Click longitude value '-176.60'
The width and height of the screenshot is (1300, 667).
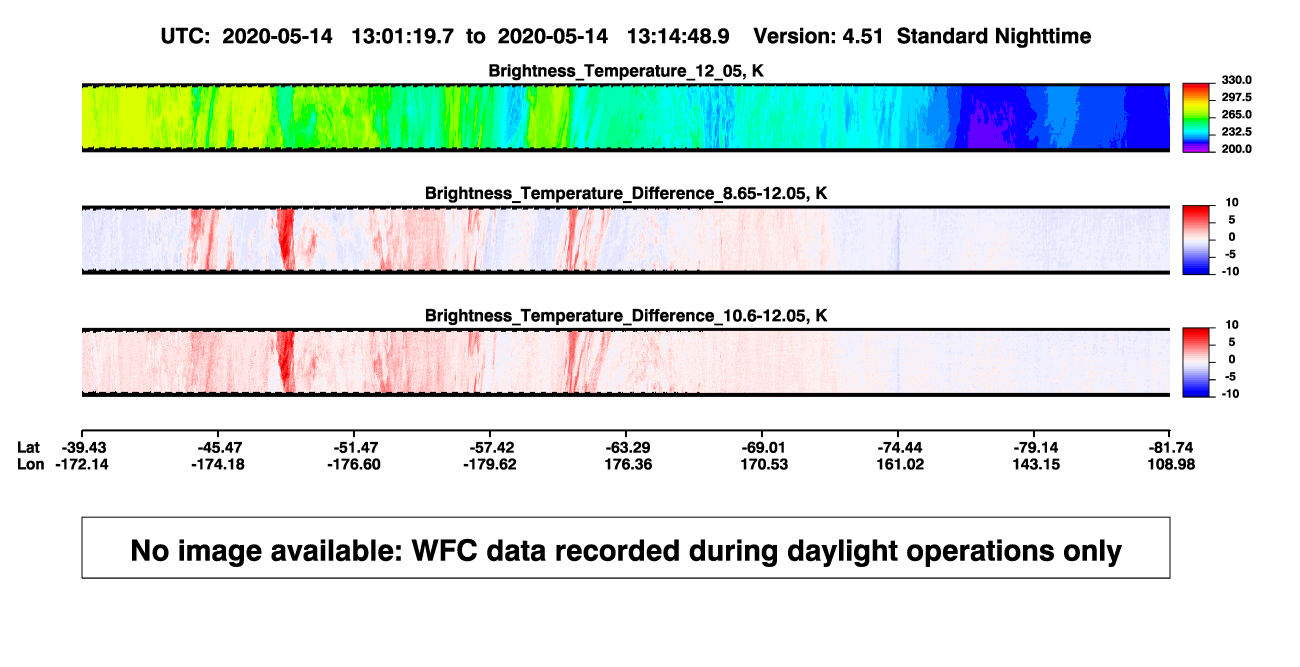click(354, 464)
